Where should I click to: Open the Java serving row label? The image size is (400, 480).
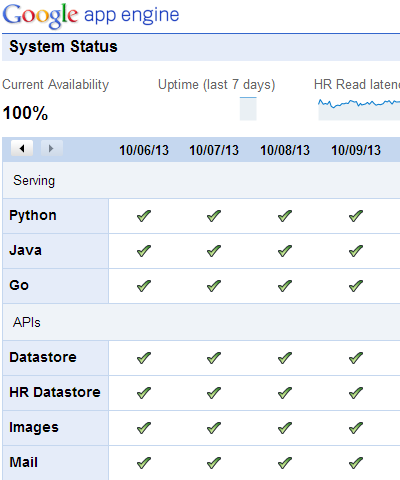coord(25,250)
